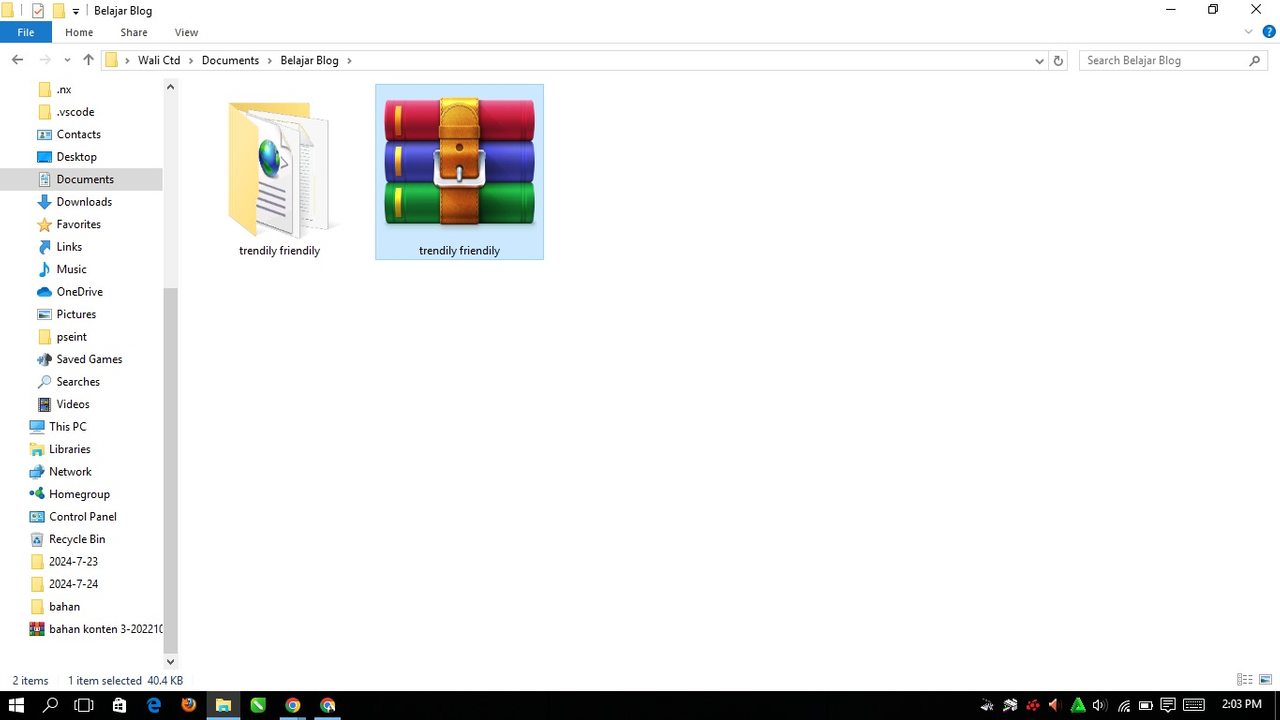Refresh the Belajar Blog folder
Viewport: 1280px width, 720px height.
click(1059, 60)
